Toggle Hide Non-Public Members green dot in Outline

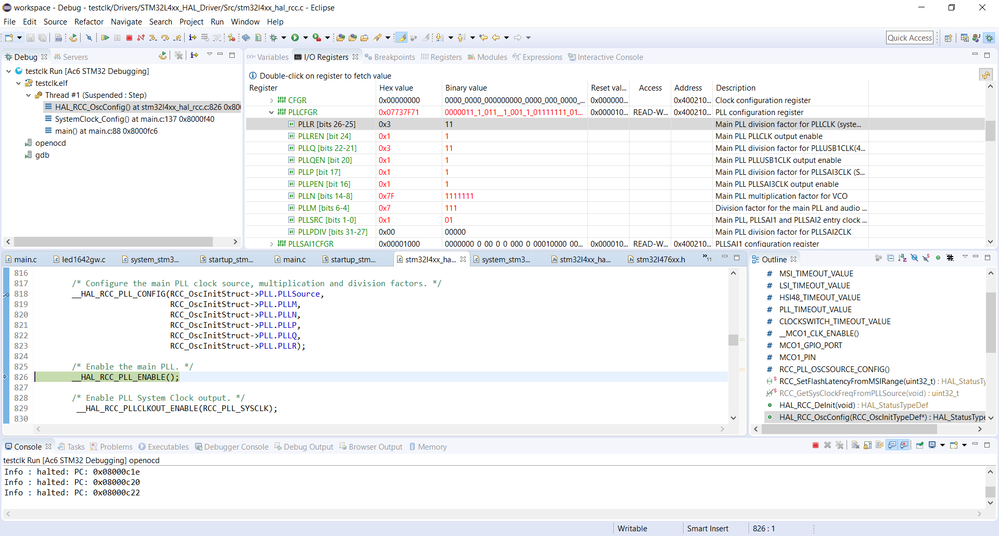click(x=938, y=258)
